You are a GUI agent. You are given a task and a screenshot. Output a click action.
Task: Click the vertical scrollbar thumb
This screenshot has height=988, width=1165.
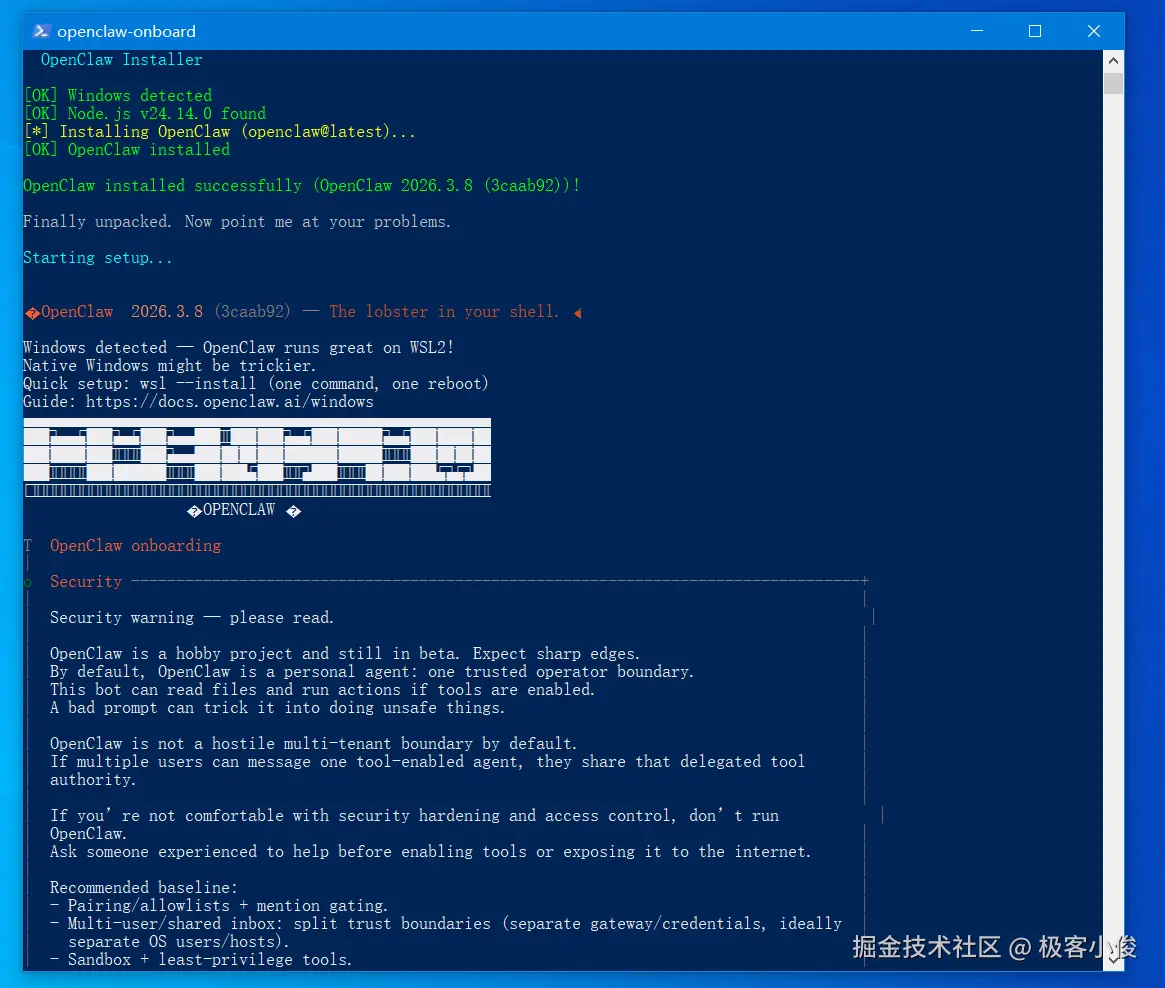[1113, 82]
